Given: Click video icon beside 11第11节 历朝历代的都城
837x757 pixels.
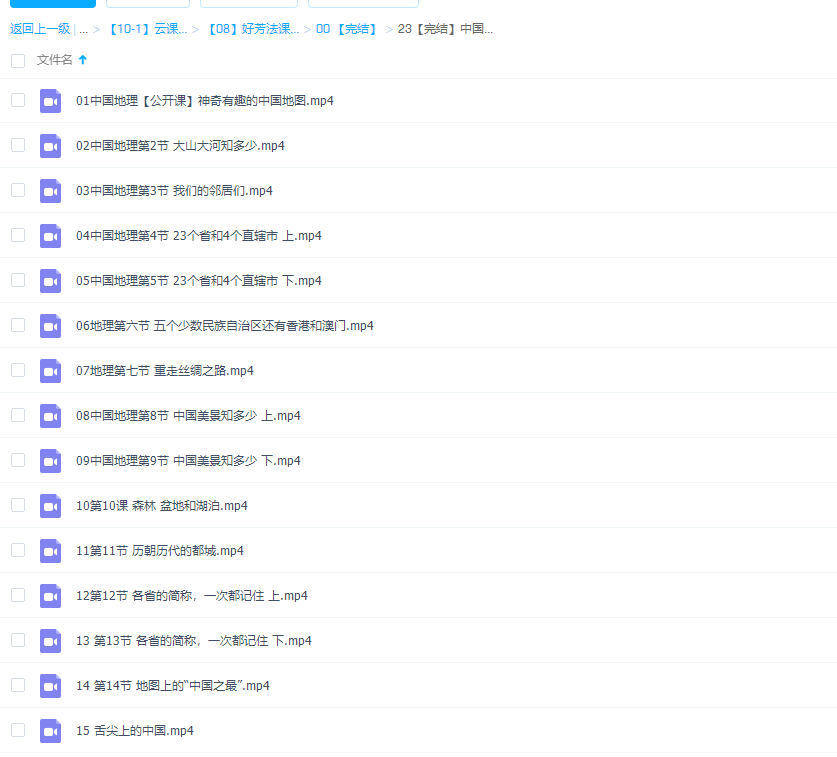Looking at the screenshot, I should pos(50,551).
